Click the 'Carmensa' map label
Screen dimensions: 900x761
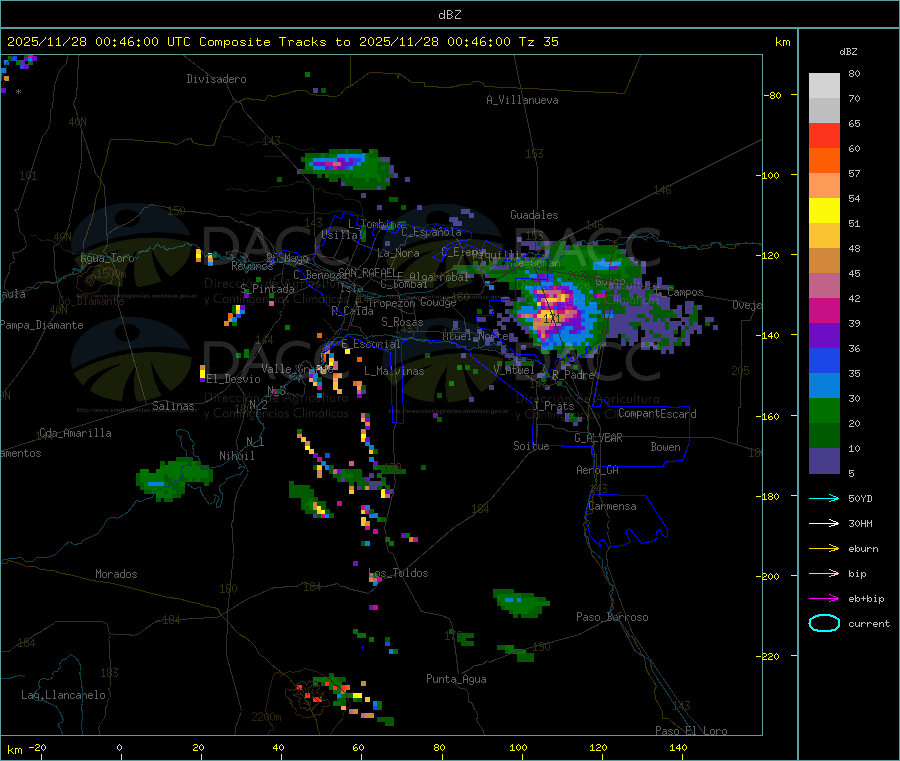(x=612, y=506)
